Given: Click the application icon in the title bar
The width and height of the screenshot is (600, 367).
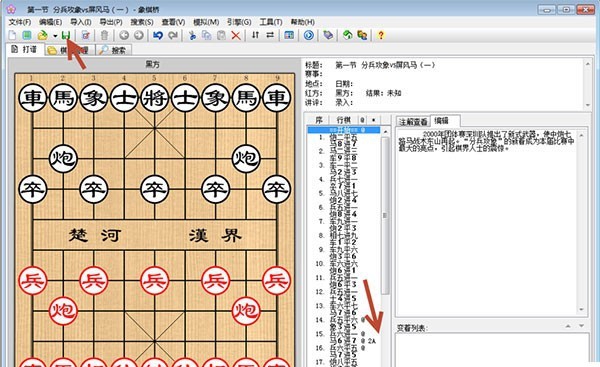Looking at the screenshot, I should [11, 8].
